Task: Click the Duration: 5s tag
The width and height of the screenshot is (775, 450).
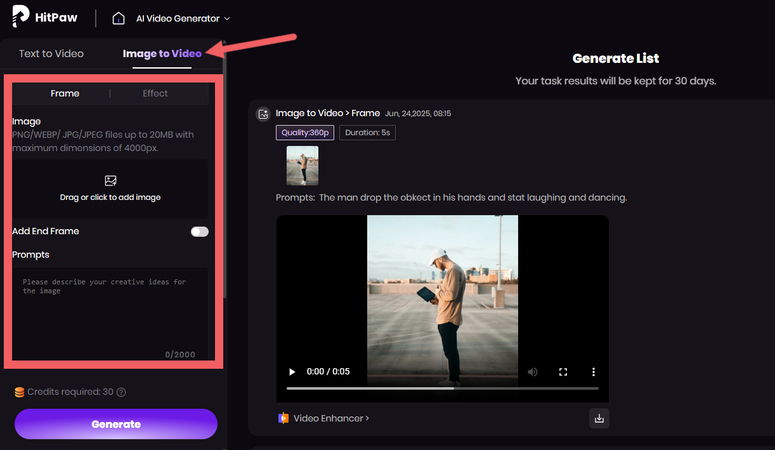Action: coord(367,133)
